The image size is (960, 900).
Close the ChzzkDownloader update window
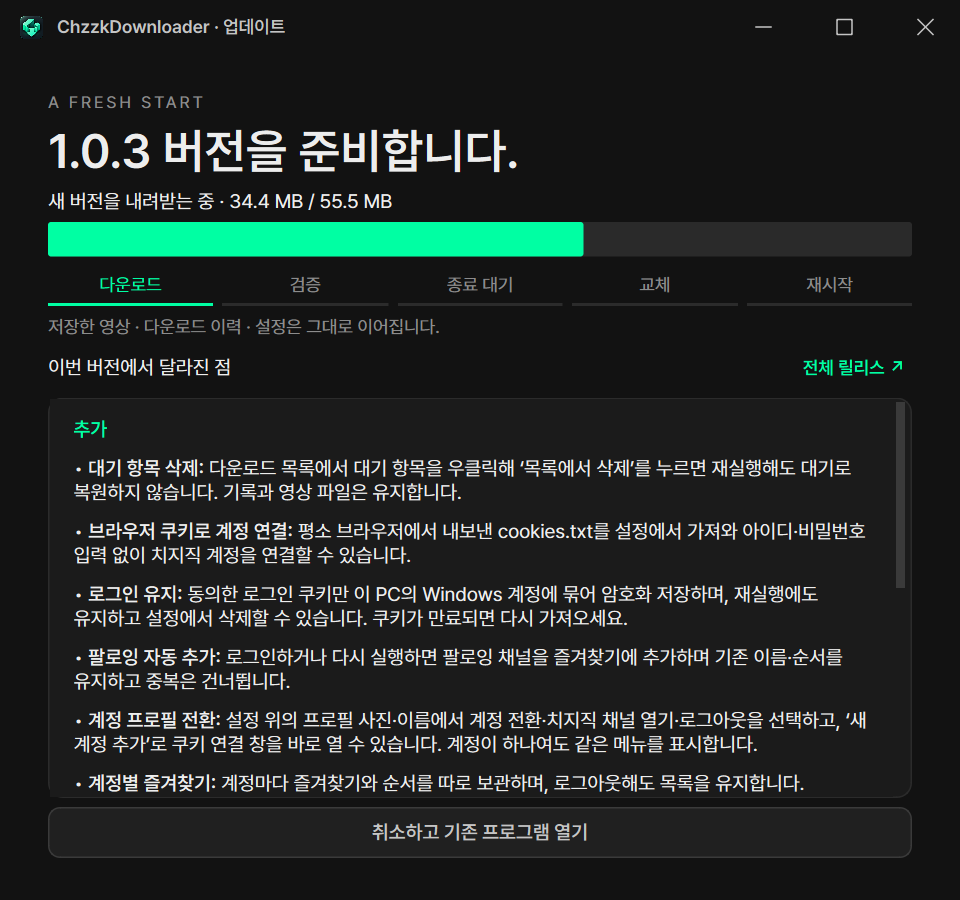925,27
